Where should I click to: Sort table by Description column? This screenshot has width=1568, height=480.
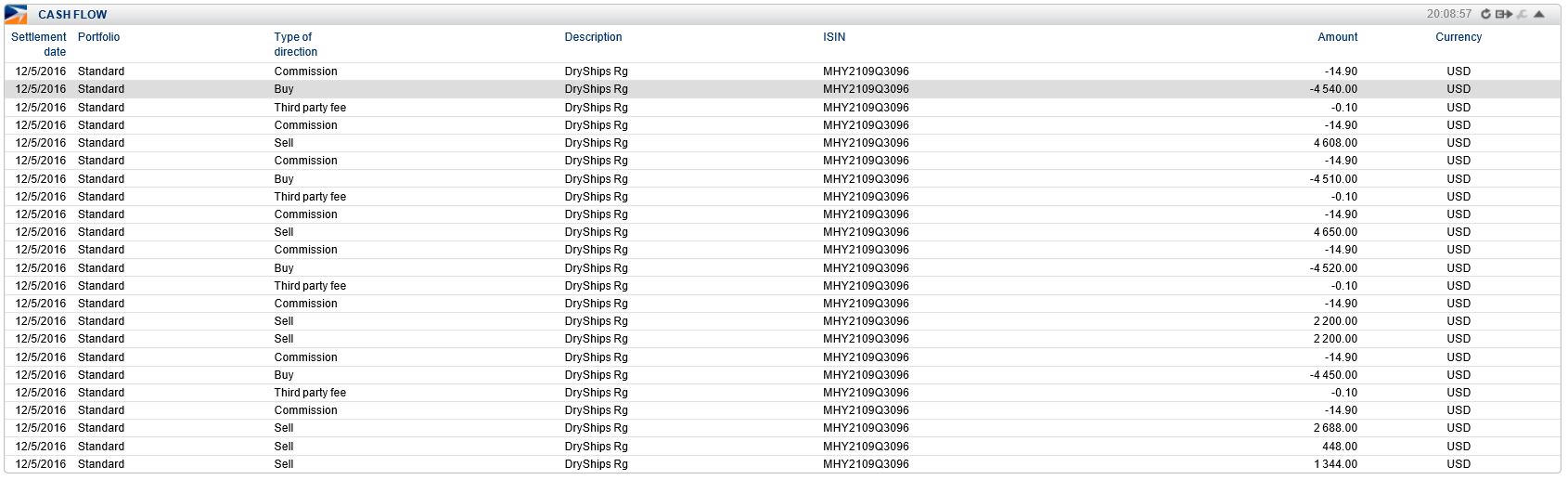click(593, 37)
